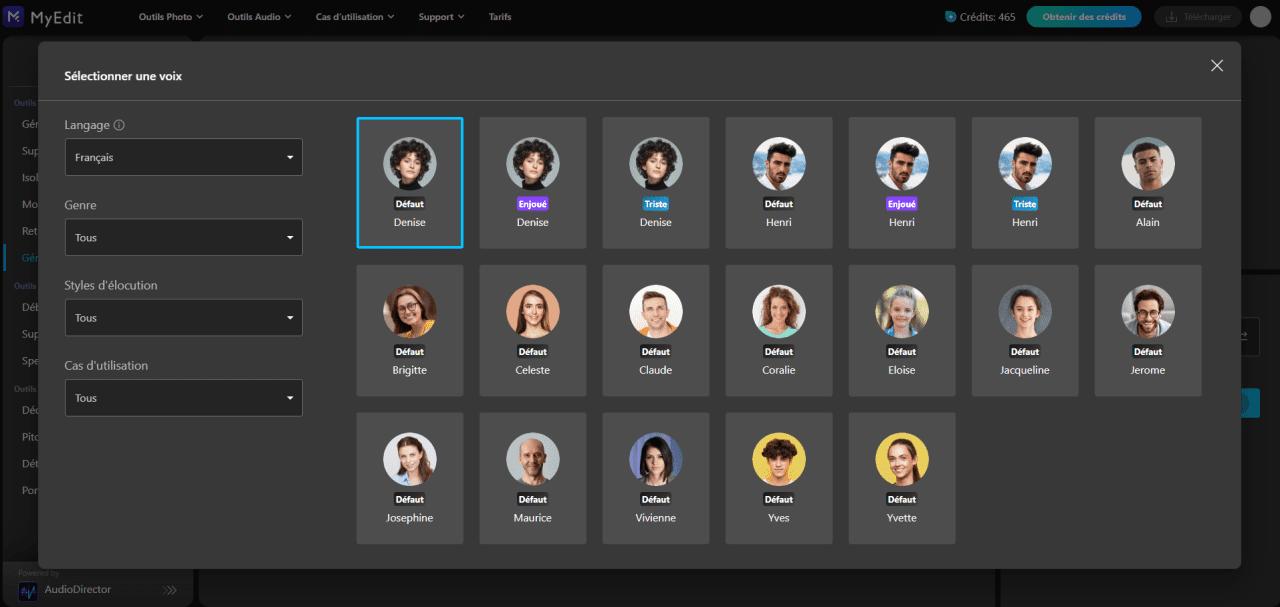Select the Eloise voice
This screenshot has width=1280, height=607.
902,331
